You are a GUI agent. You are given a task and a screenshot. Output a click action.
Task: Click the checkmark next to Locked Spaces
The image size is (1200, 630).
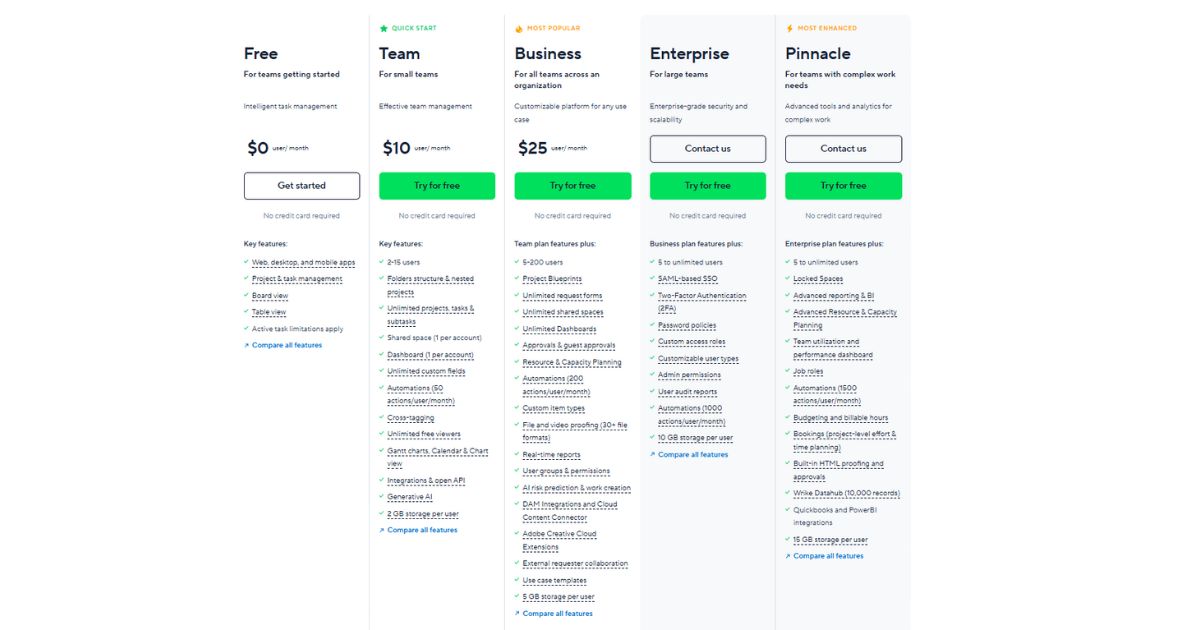(788, 279)
